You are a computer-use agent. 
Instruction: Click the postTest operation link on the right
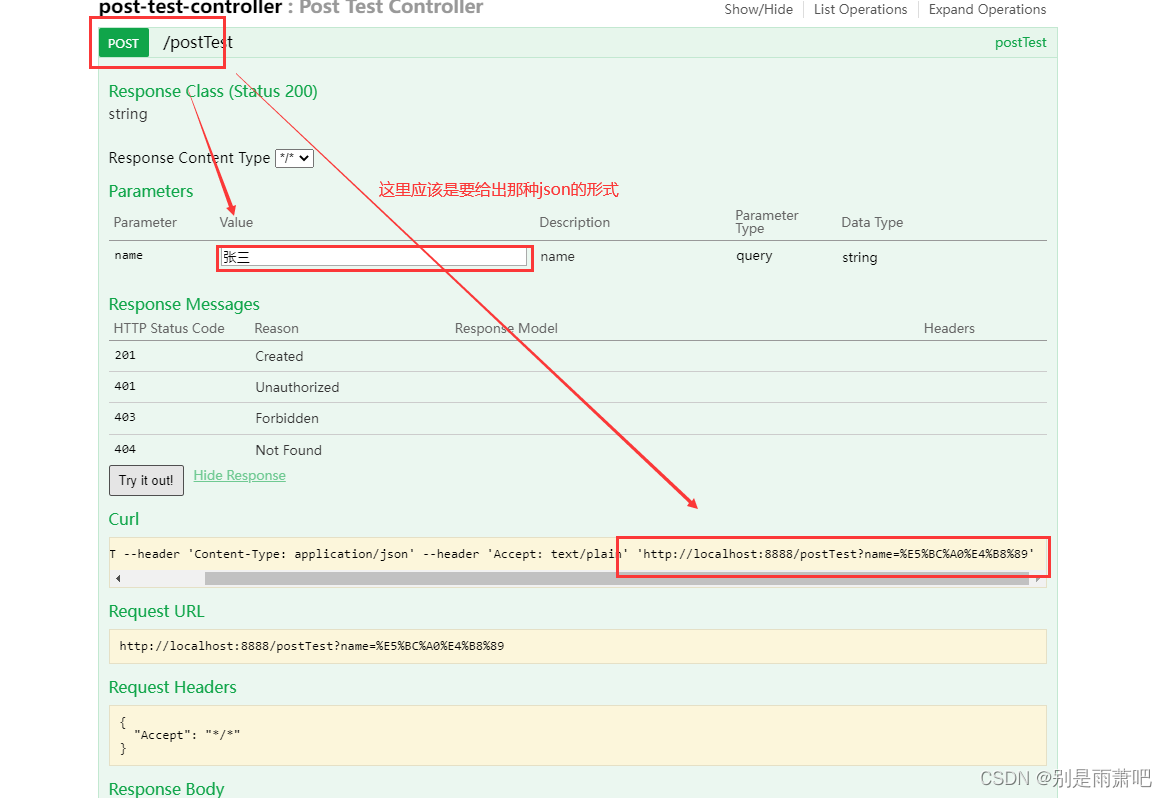(1020, 42)
